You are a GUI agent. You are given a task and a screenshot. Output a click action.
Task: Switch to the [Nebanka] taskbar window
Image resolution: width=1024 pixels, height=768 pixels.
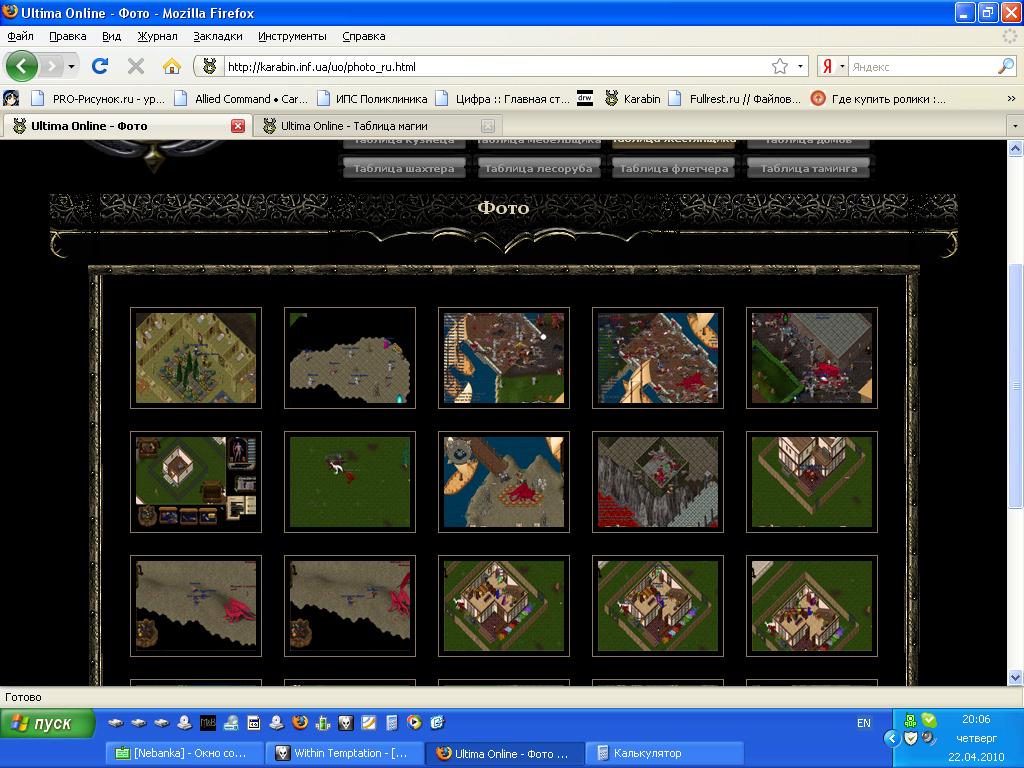(185, 753)
